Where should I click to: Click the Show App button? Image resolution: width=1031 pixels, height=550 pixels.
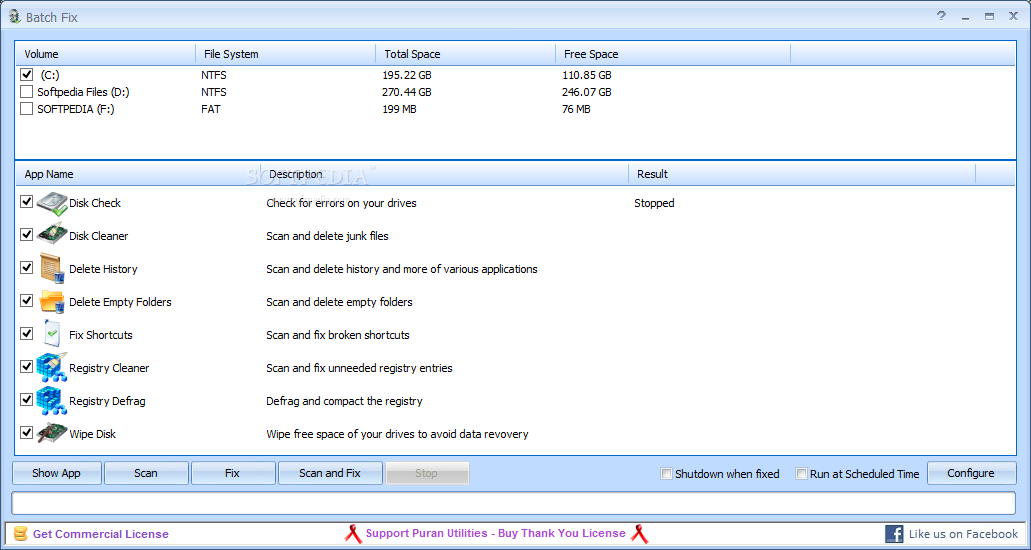click(x=57, y=473)
